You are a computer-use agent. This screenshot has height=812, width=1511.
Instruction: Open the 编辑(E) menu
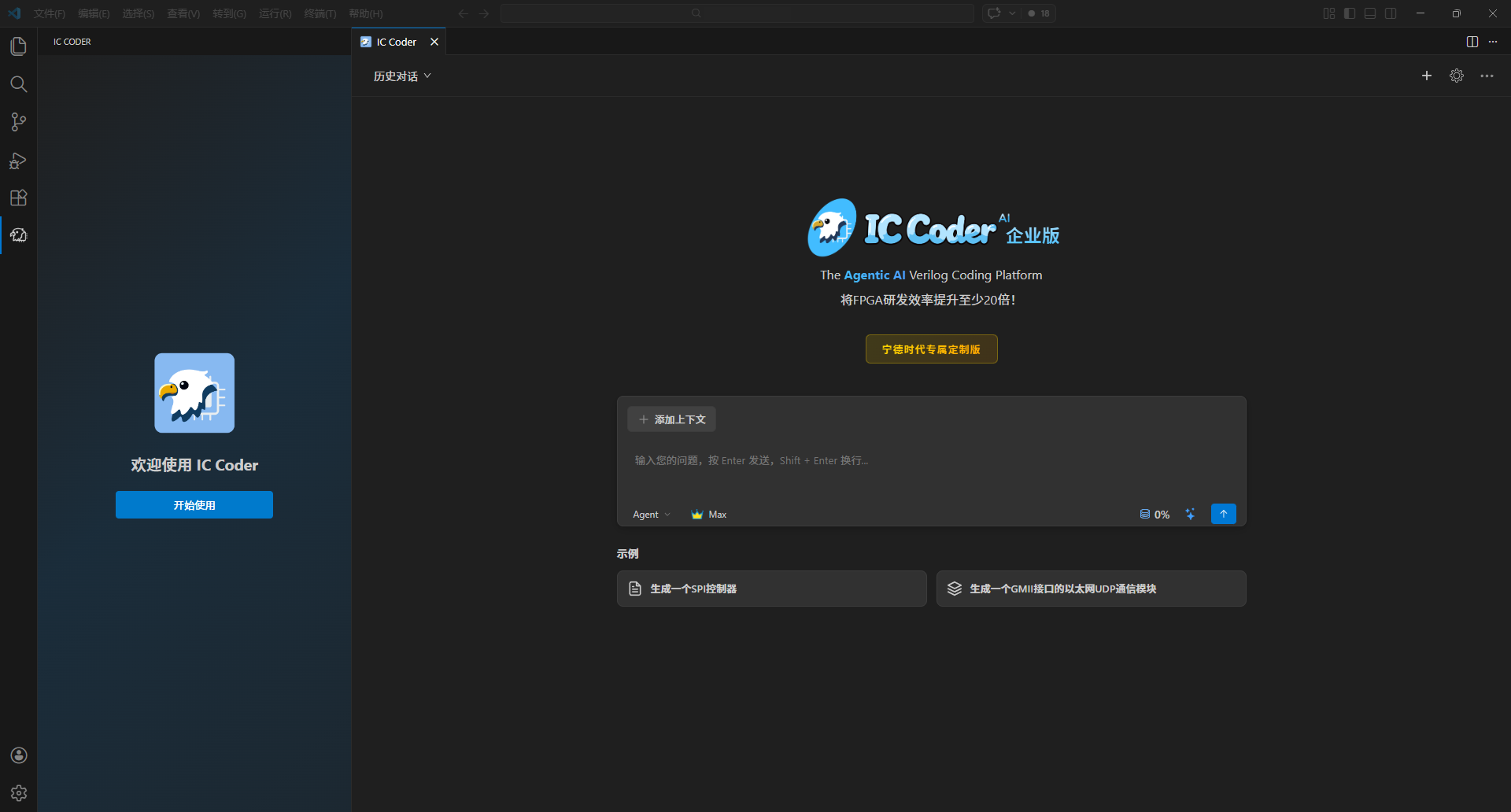pos(94,13)
